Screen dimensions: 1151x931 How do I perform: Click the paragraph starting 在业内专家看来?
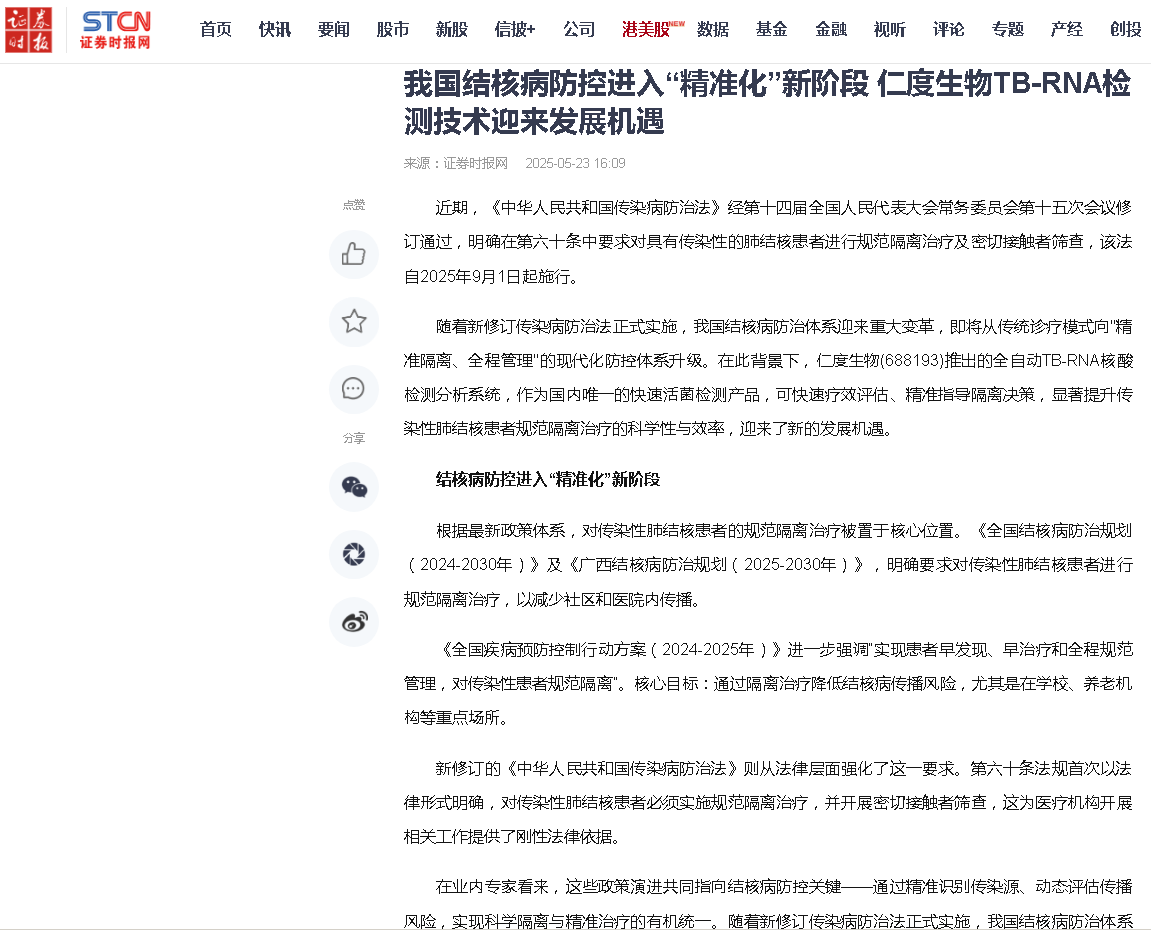click(768, 904)
